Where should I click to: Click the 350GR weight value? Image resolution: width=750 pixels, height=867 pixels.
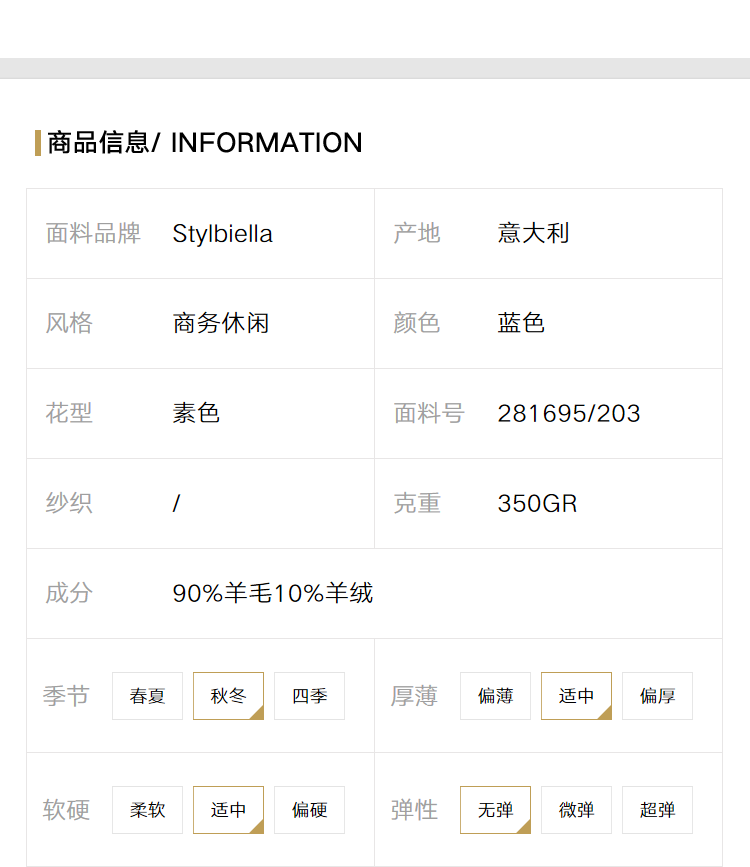[537, 504]
